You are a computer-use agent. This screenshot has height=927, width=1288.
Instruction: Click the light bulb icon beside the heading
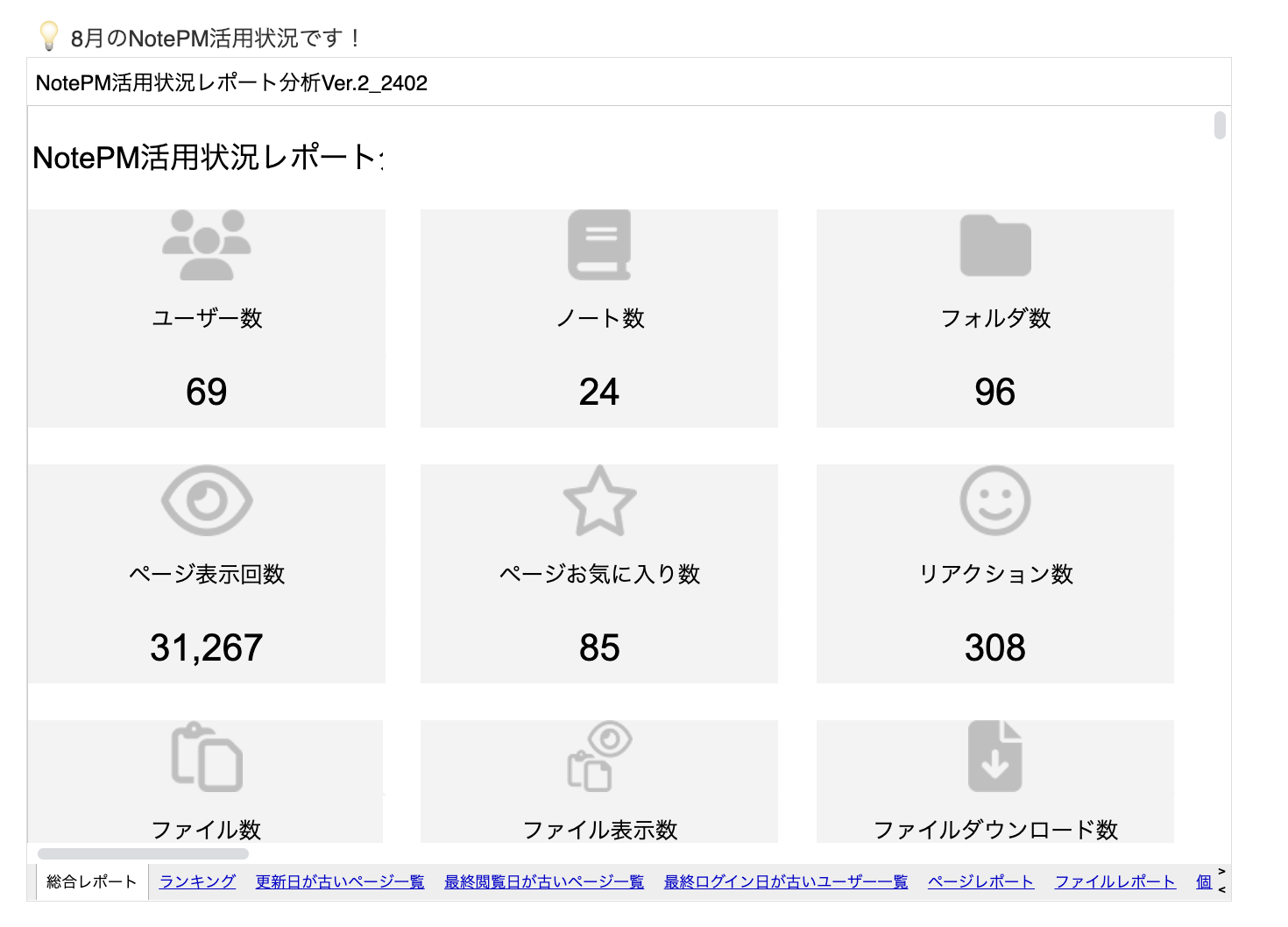49,36
